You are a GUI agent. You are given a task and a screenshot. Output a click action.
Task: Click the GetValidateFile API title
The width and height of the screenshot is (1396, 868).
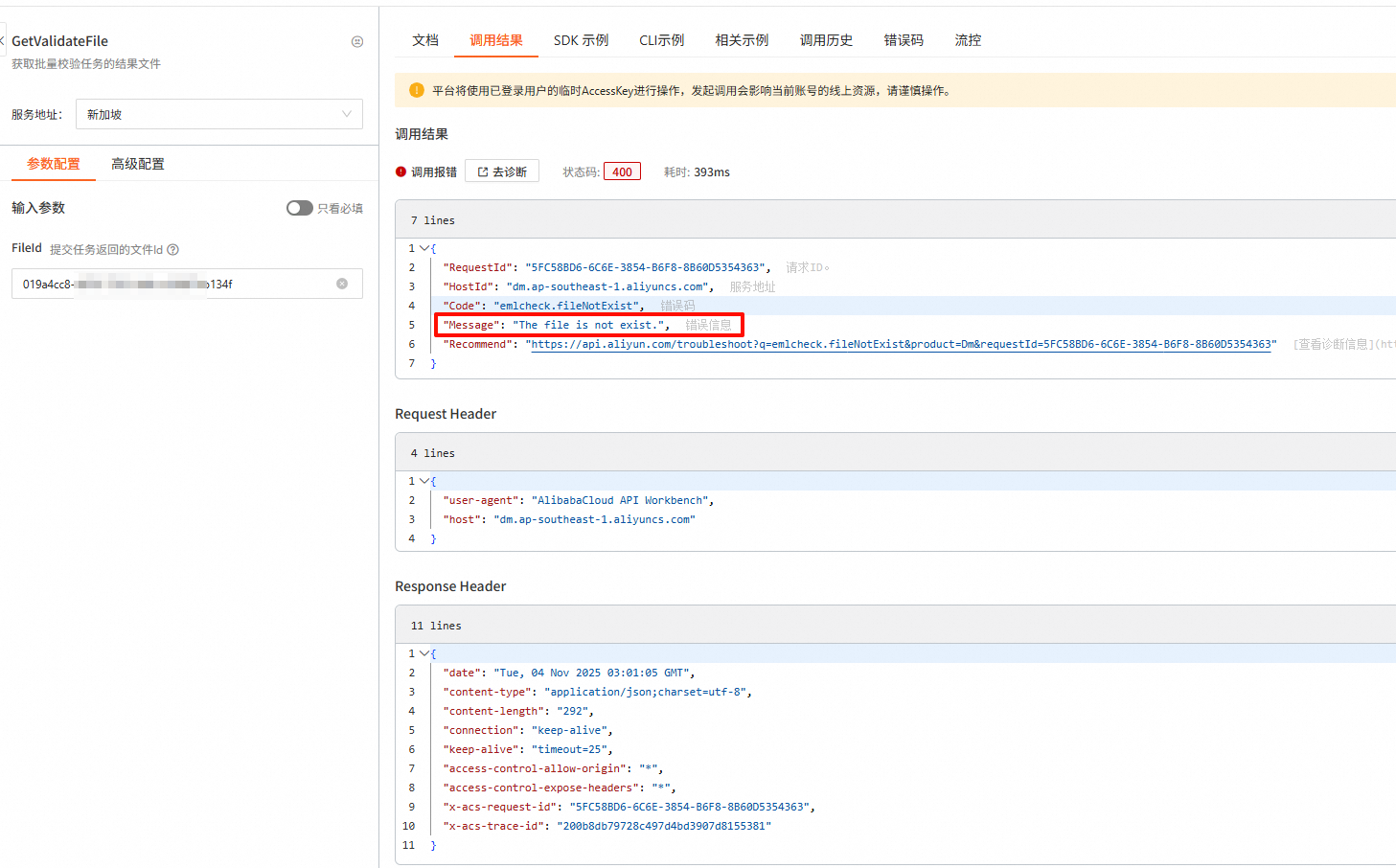(x=59, y=41)
